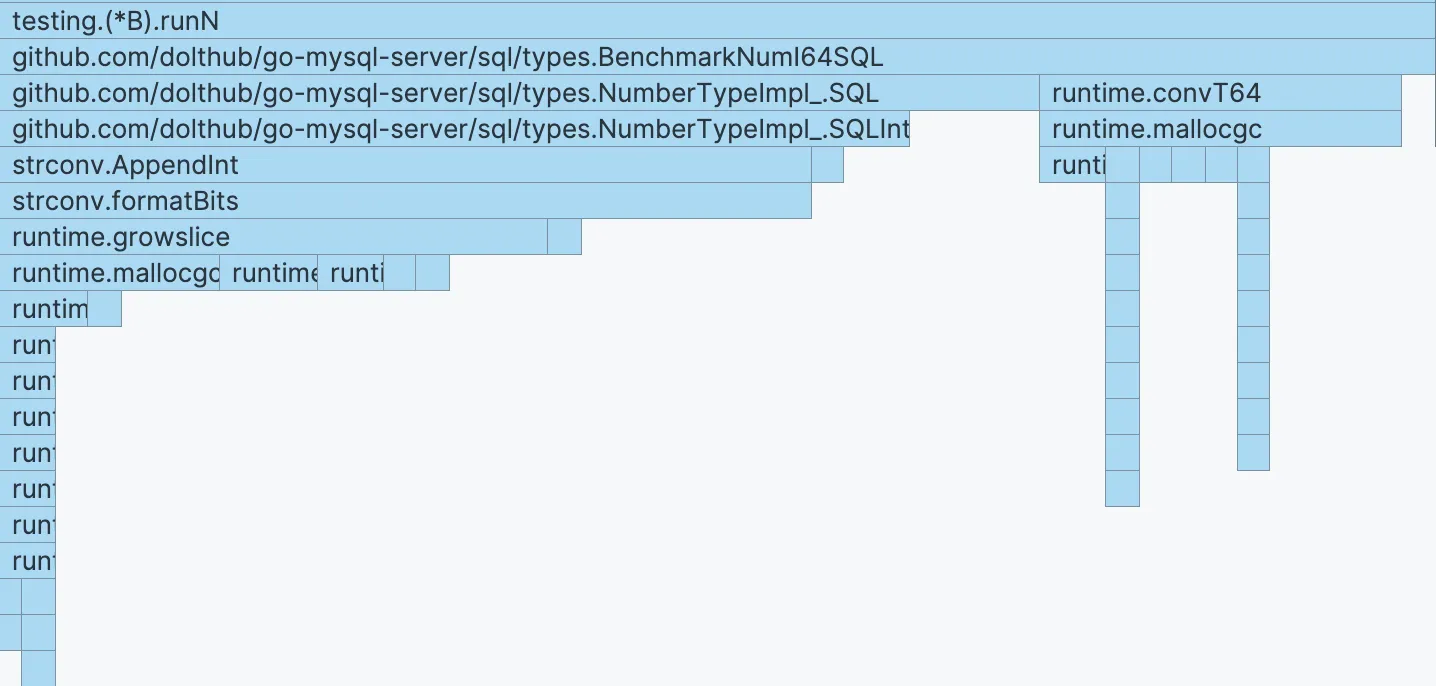Click the truncated frame right of left runtime.mallocgc
Viewport: 1436px width, 686px height.
pos(268,273)
